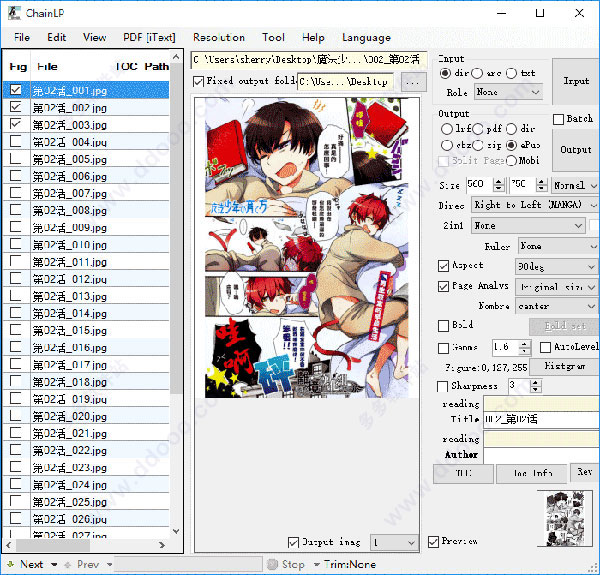Open the View menu
The image size is (600, 575).
(95, 37)
